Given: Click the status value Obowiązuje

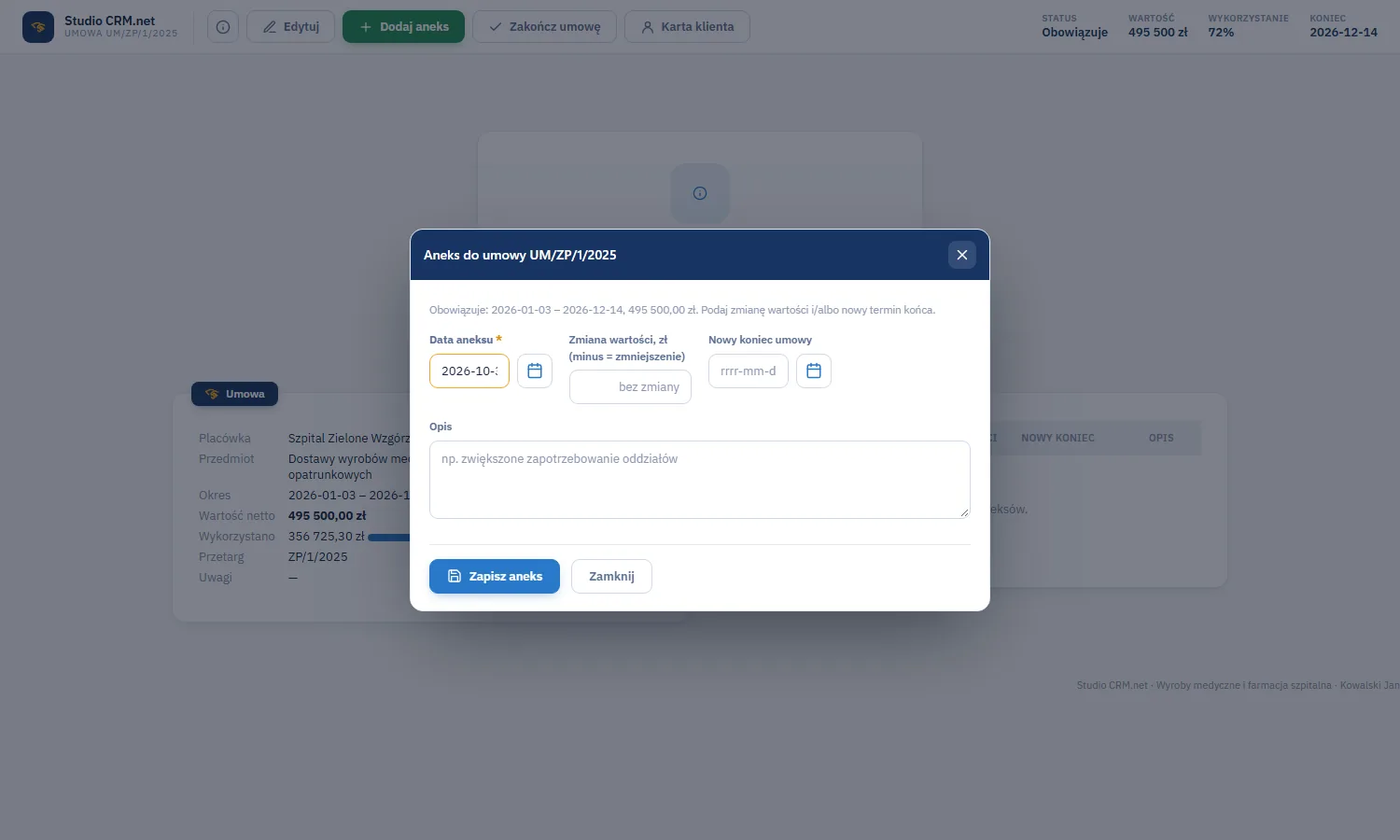Looking at the screenshot, I should 1075,33.
